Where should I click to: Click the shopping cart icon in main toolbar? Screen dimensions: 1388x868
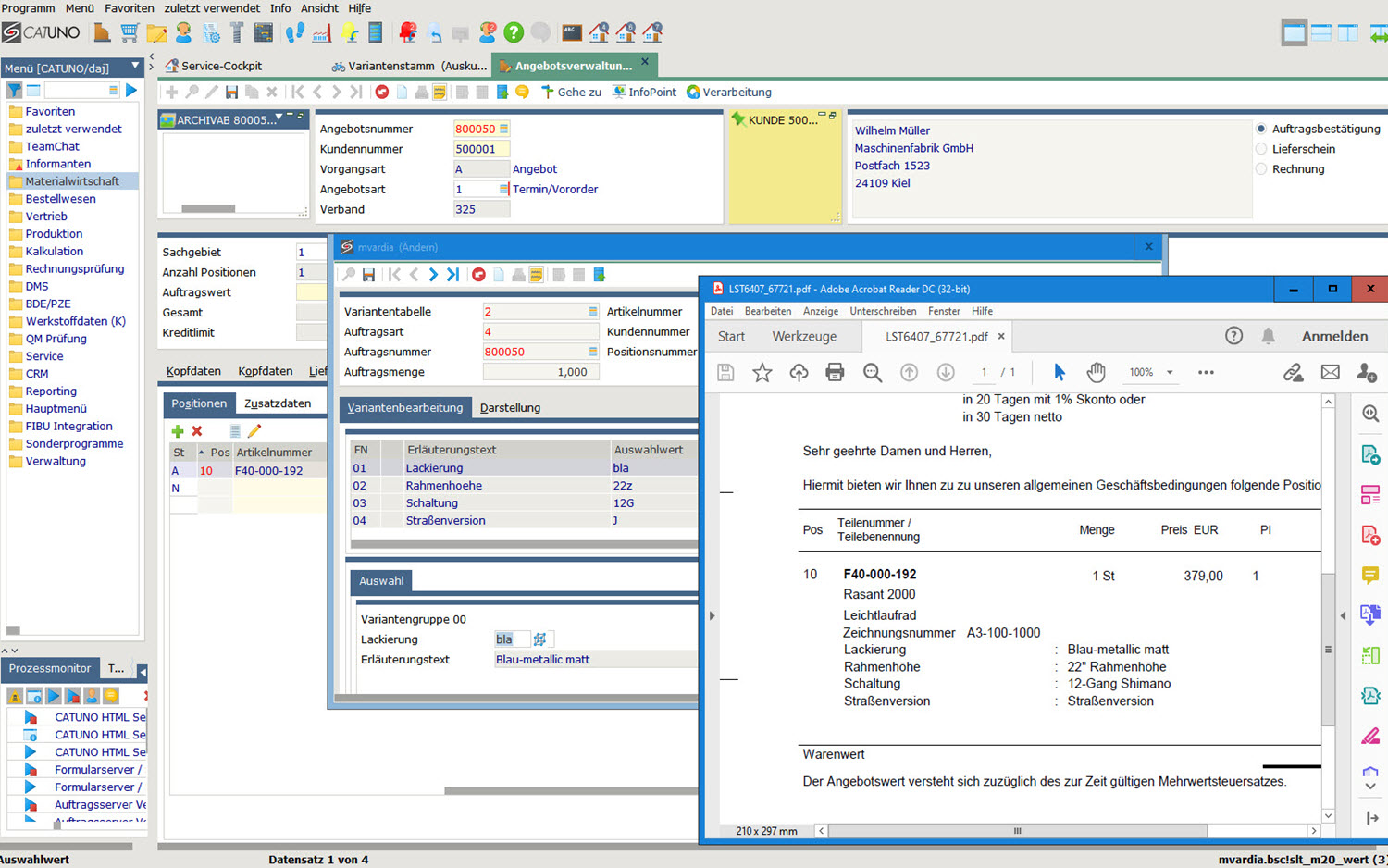click(x=130, y=33)
